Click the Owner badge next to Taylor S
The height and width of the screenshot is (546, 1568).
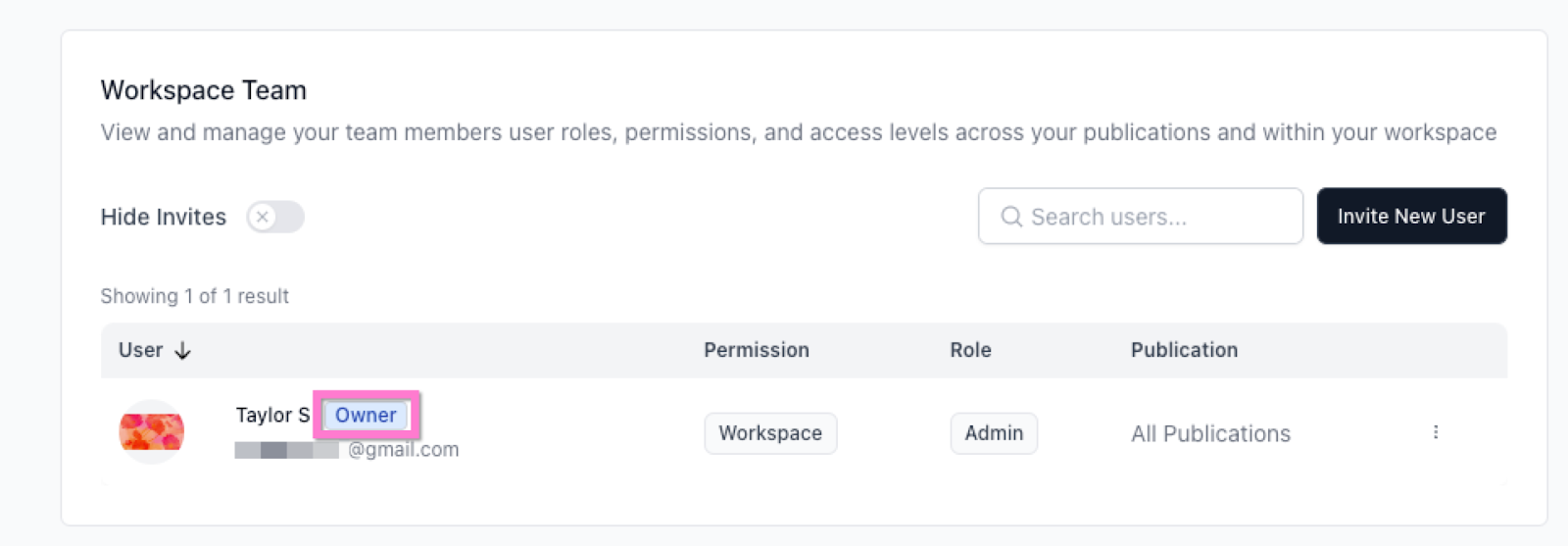[366, 416]
